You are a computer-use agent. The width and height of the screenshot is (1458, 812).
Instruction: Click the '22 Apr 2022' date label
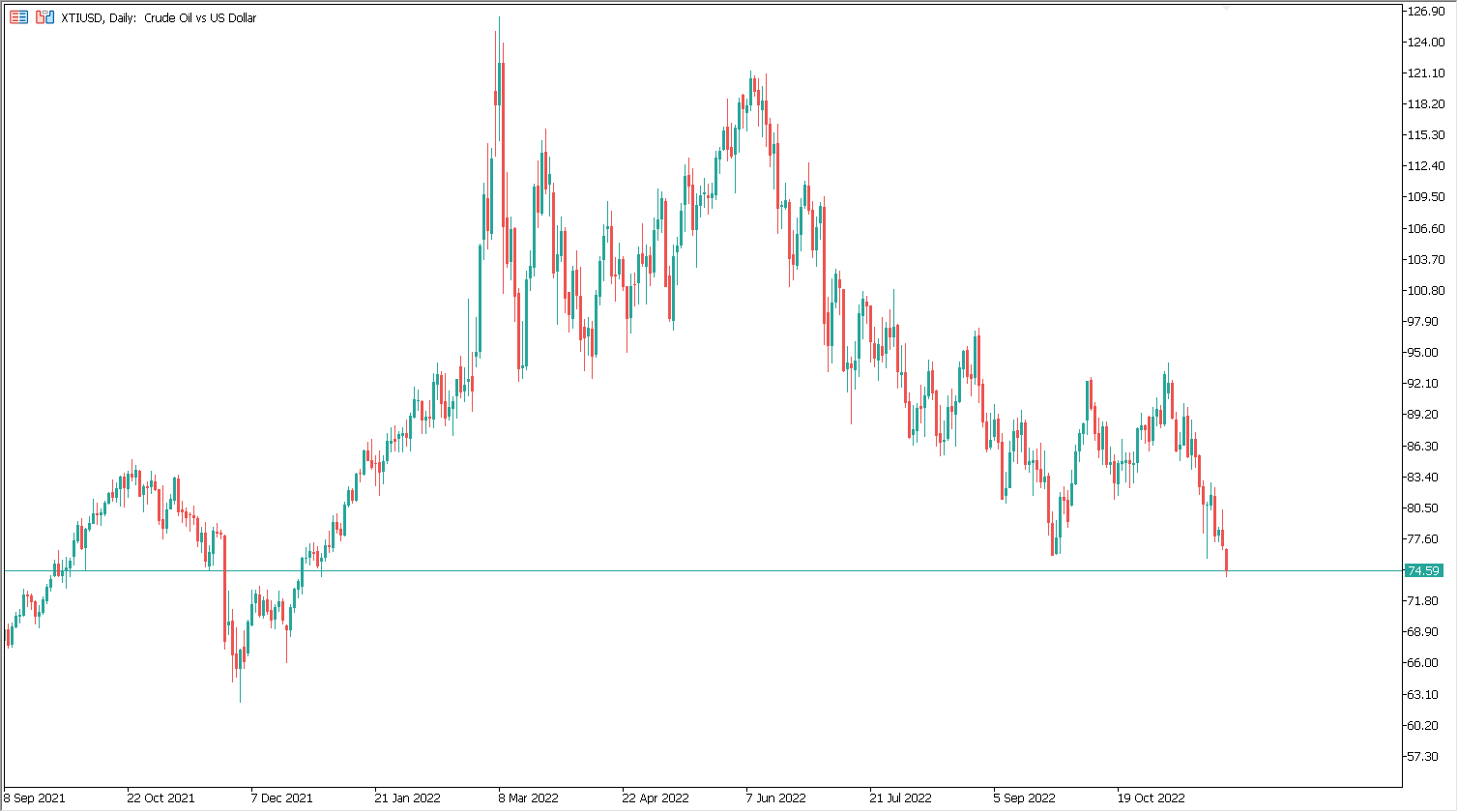click(x=656, y=798)
